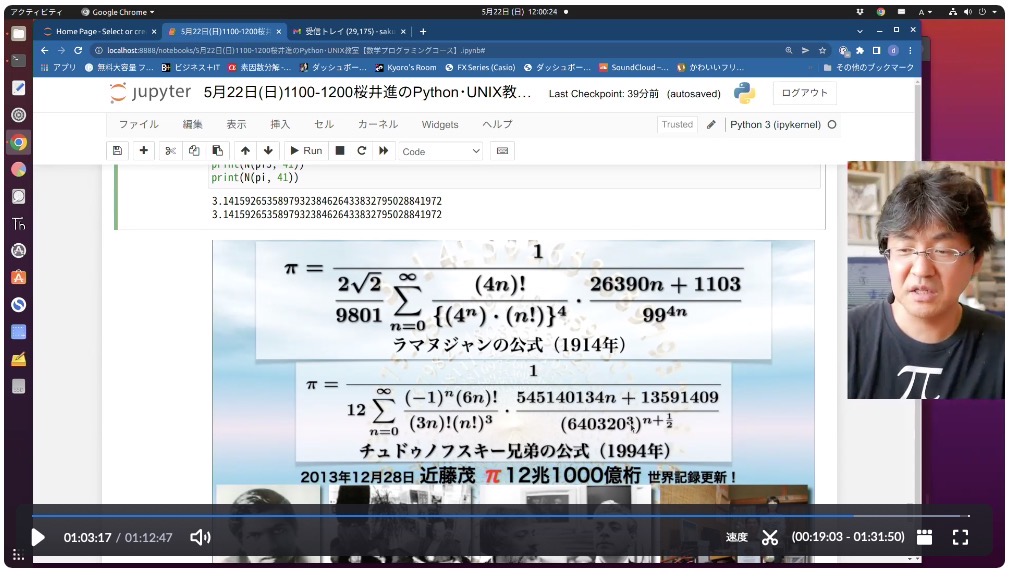
Task: Open Ubuntu Software in dock
Action: 19,278
